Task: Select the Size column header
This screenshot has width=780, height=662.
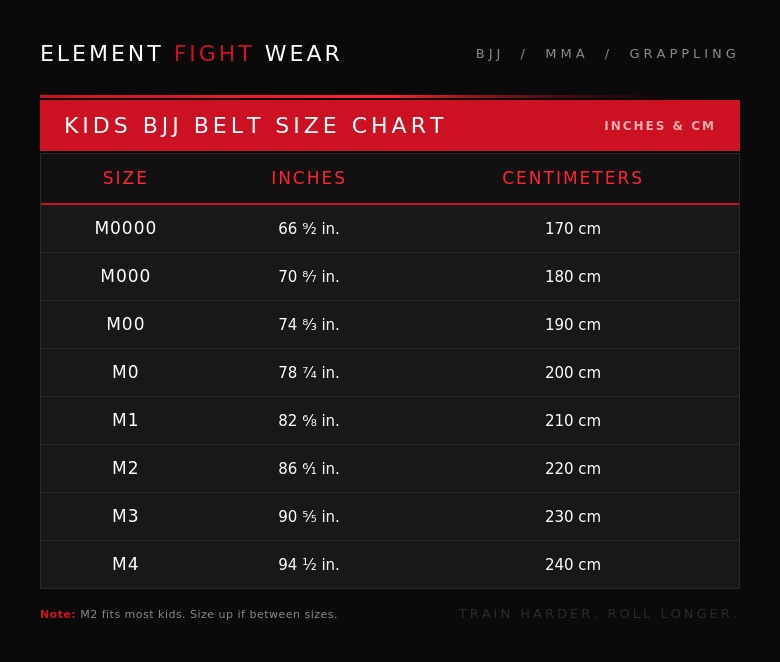Action: [126, 178]
